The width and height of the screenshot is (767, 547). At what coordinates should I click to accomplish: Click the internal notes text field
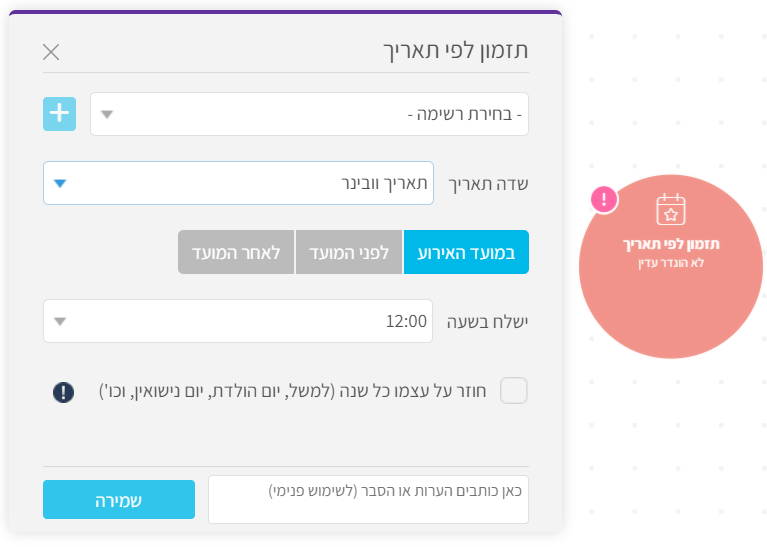(x=368, y=500)
